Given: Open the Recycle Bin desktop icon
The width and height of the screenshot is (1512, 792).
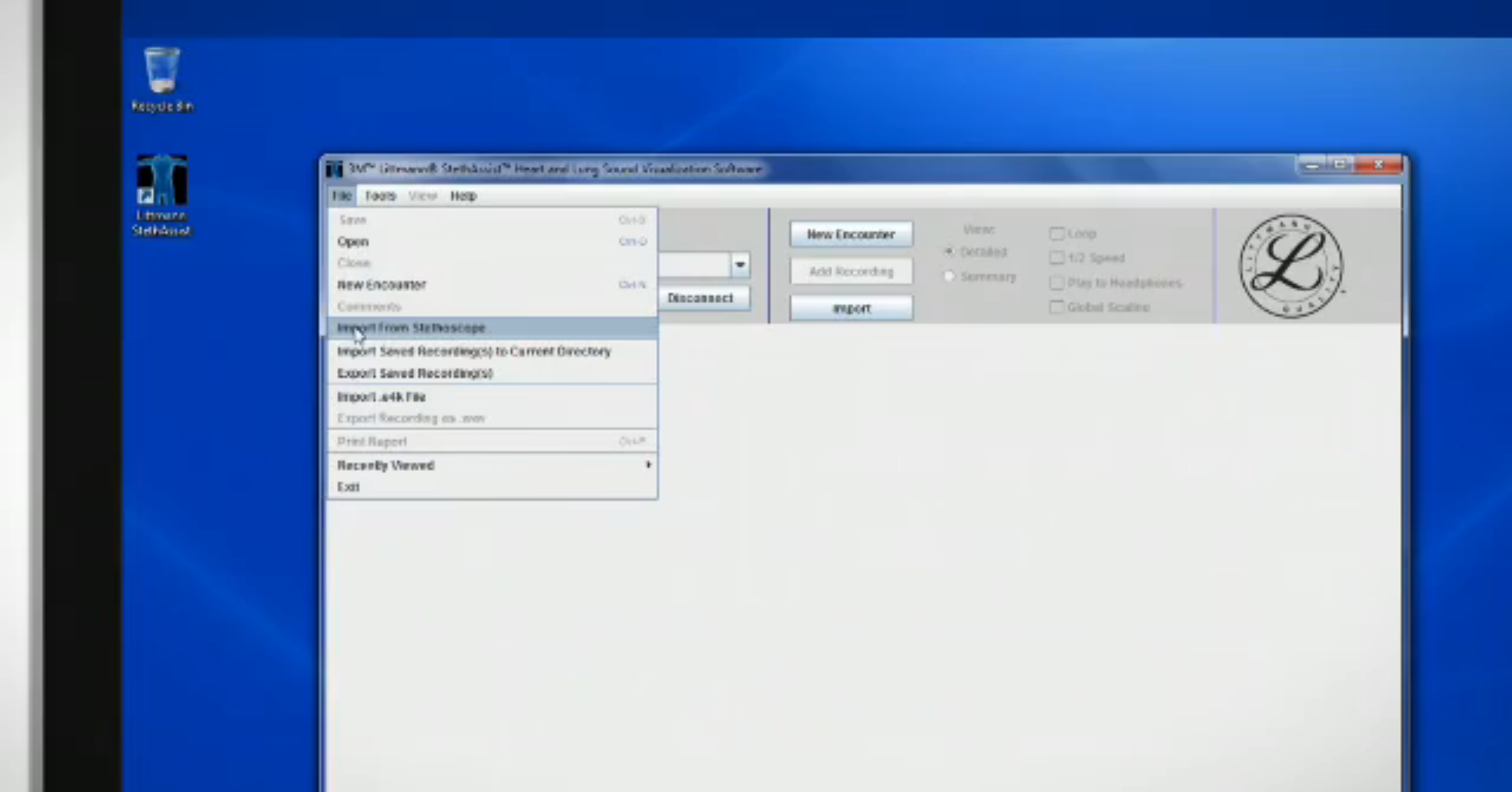Looking at the screenshot, I should tap(162, 80).
